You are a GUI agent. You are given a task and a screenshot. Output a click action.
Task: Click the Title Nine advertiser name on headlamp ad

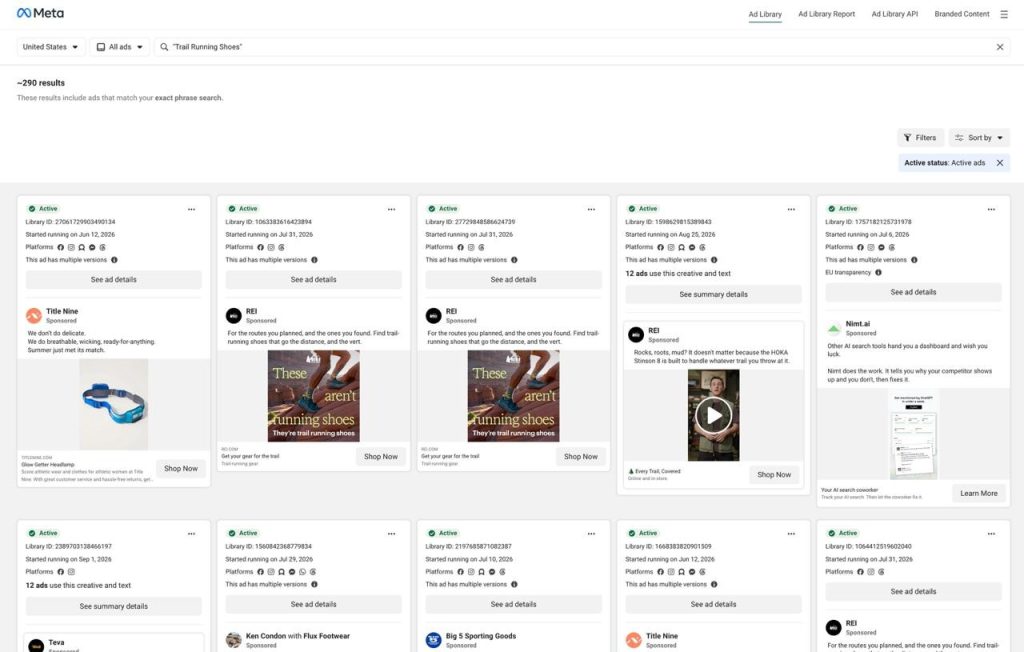pyautogui.click(x=62, y=312)
